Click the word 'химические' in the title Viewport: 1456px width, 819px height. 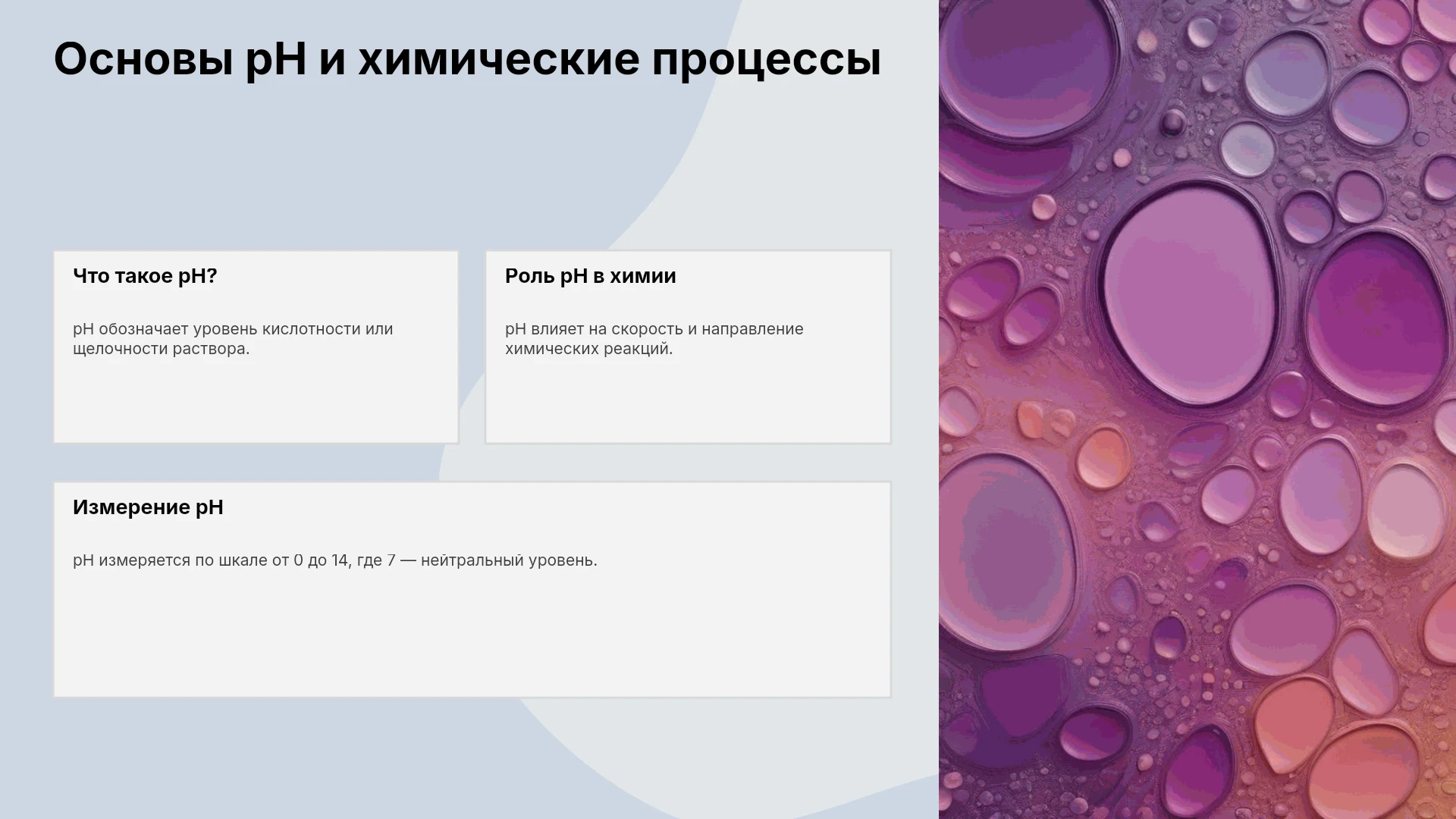tap(499, 59)
